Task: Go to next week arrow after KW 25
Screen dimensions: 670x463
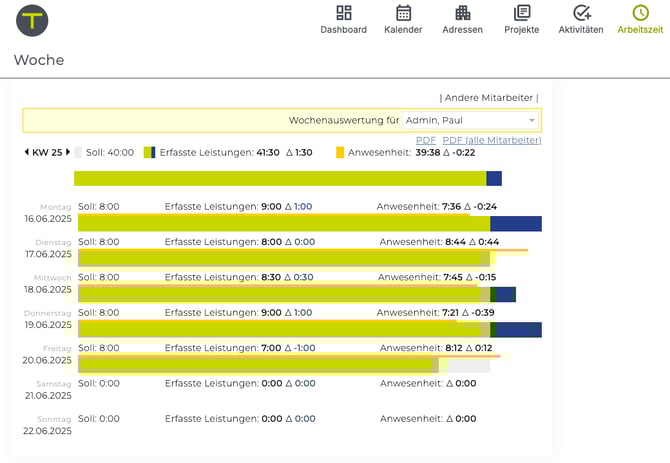Action: [68, 152]
